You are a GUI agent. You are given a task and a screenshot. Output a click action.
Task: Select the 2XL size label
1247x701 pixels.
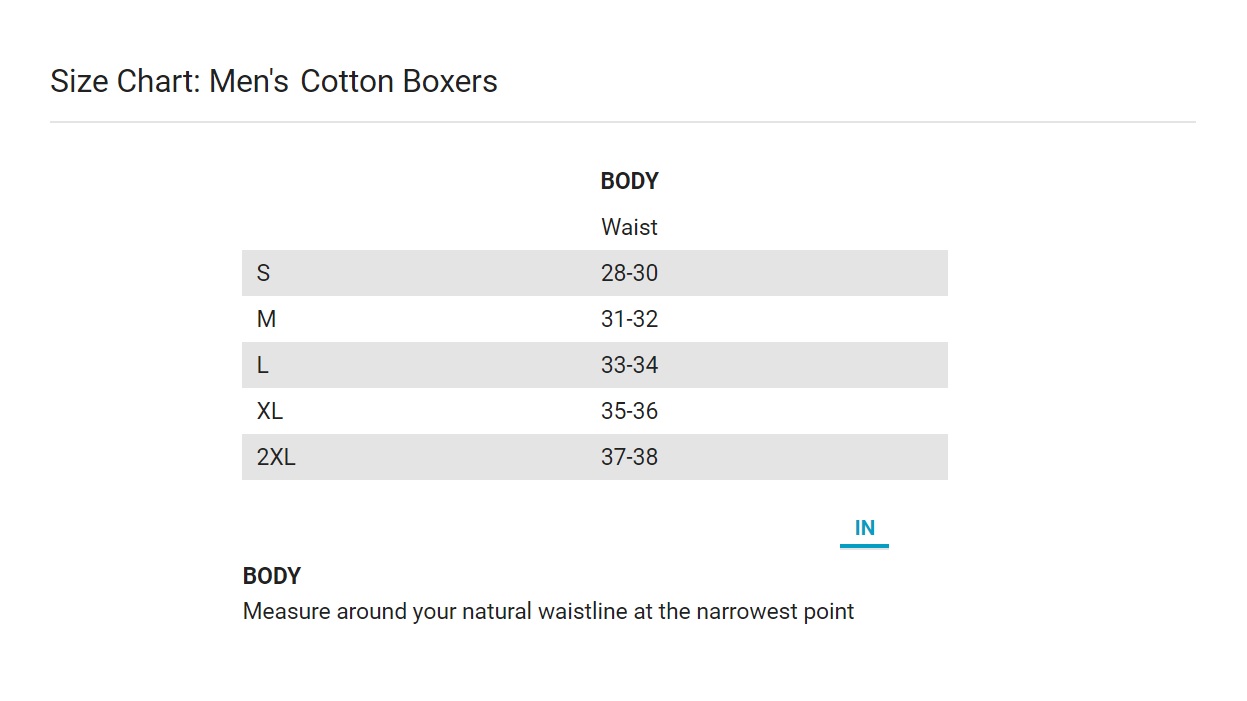[x=276, y=457]
